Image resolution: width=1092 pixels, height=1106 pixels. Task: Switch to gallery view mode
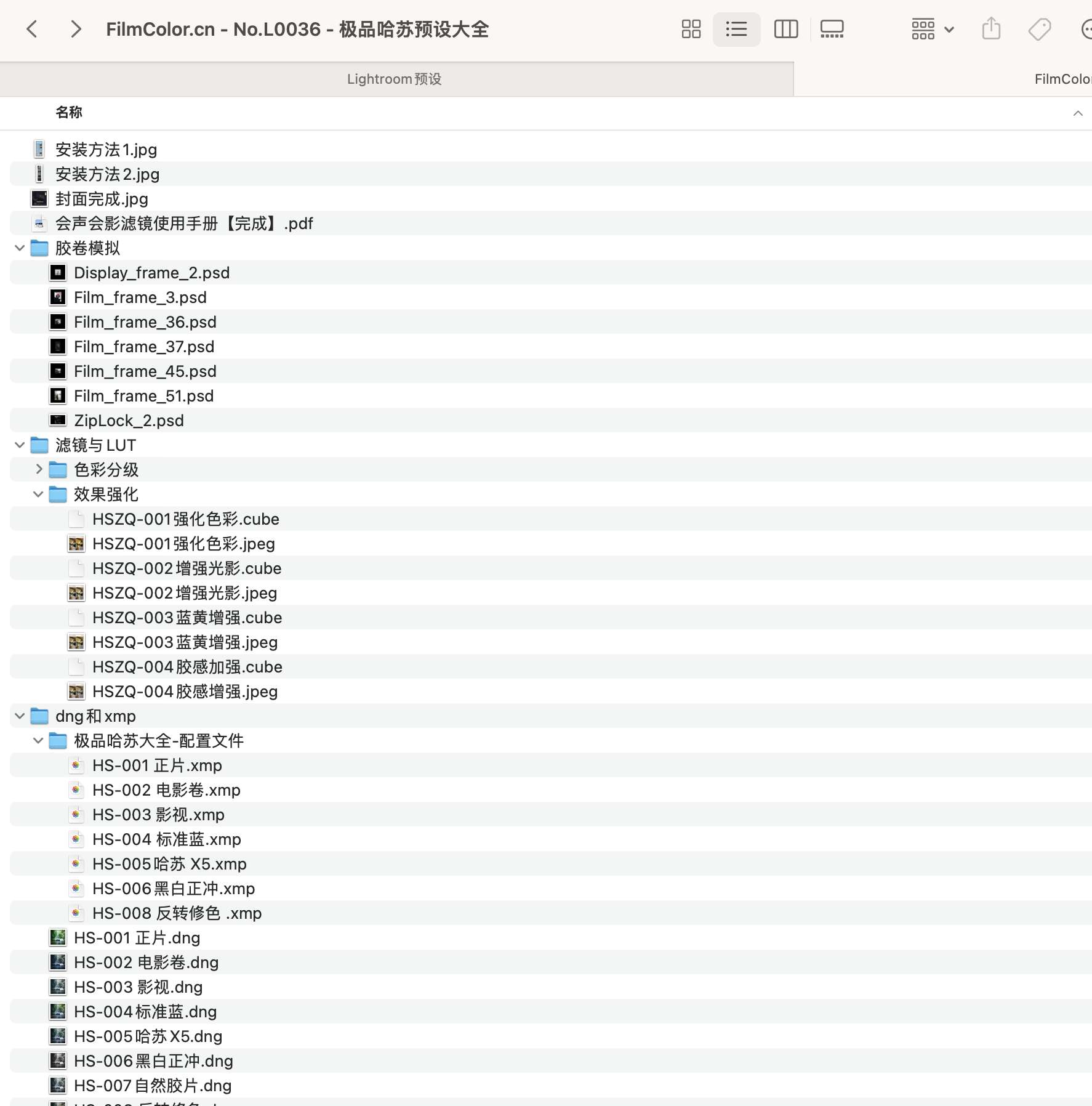[x=832, y=29]
